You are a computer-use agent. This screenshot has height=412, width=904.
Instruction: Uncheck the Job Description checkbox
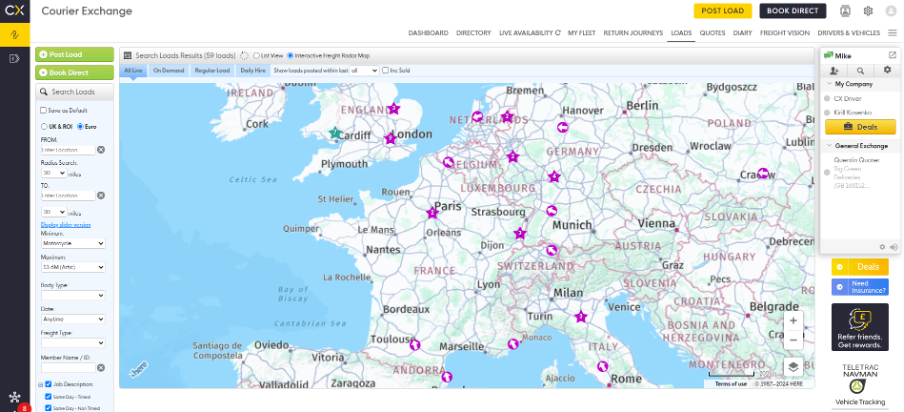[48, 384]
